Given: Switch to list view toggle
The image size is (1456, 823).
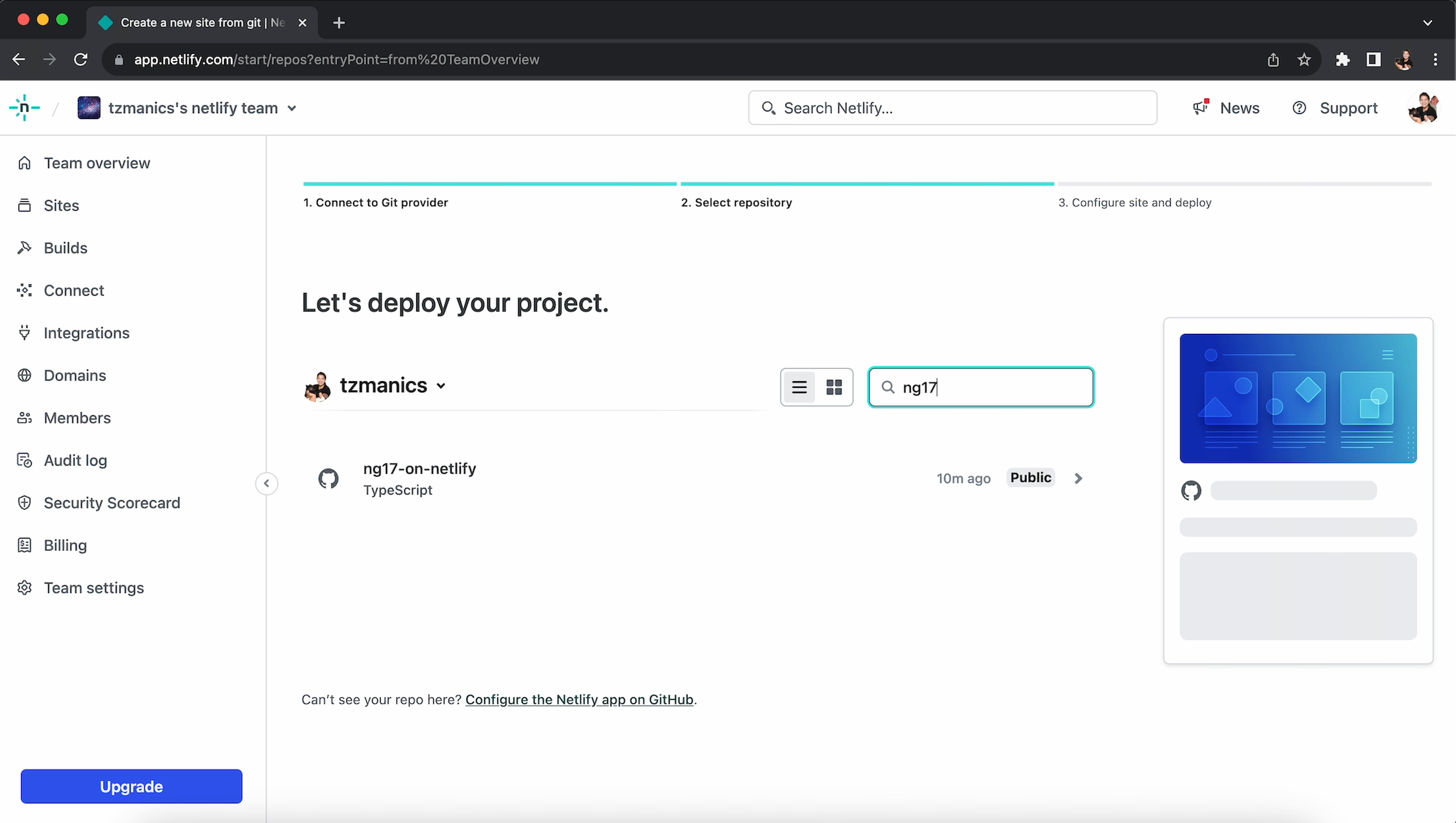Looking at the screenshot, I should click(799, 387).
